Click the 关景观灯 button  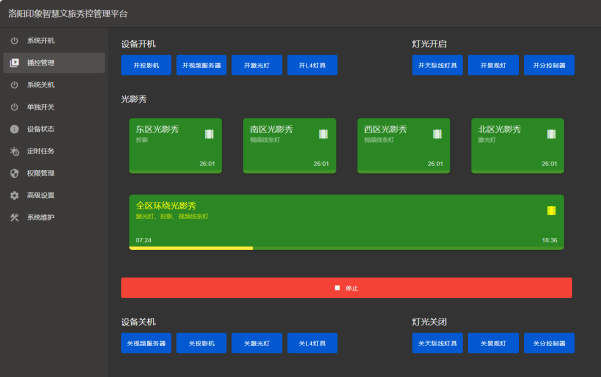pos(493,343)
